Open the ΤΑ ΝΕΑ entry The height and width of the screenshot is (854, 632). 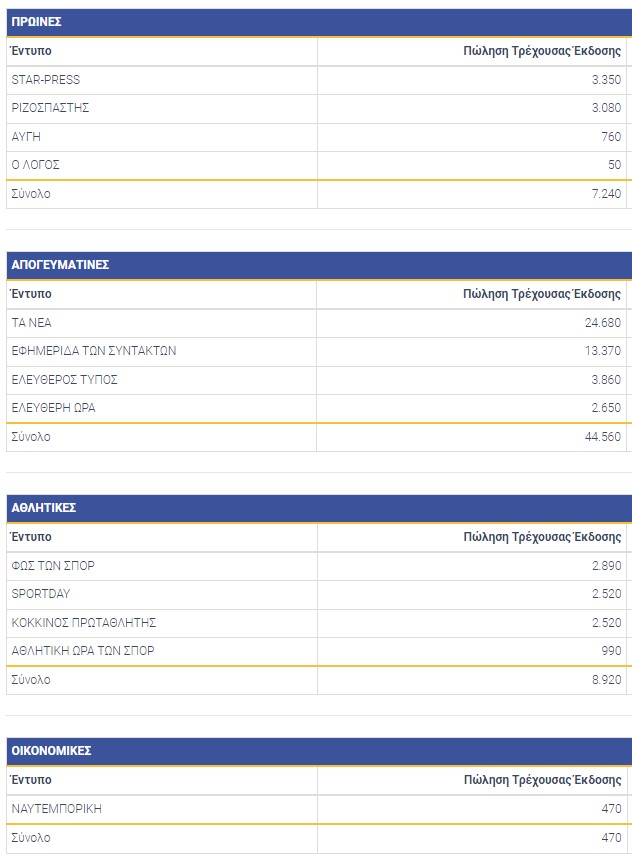click(x=31, y=323)
